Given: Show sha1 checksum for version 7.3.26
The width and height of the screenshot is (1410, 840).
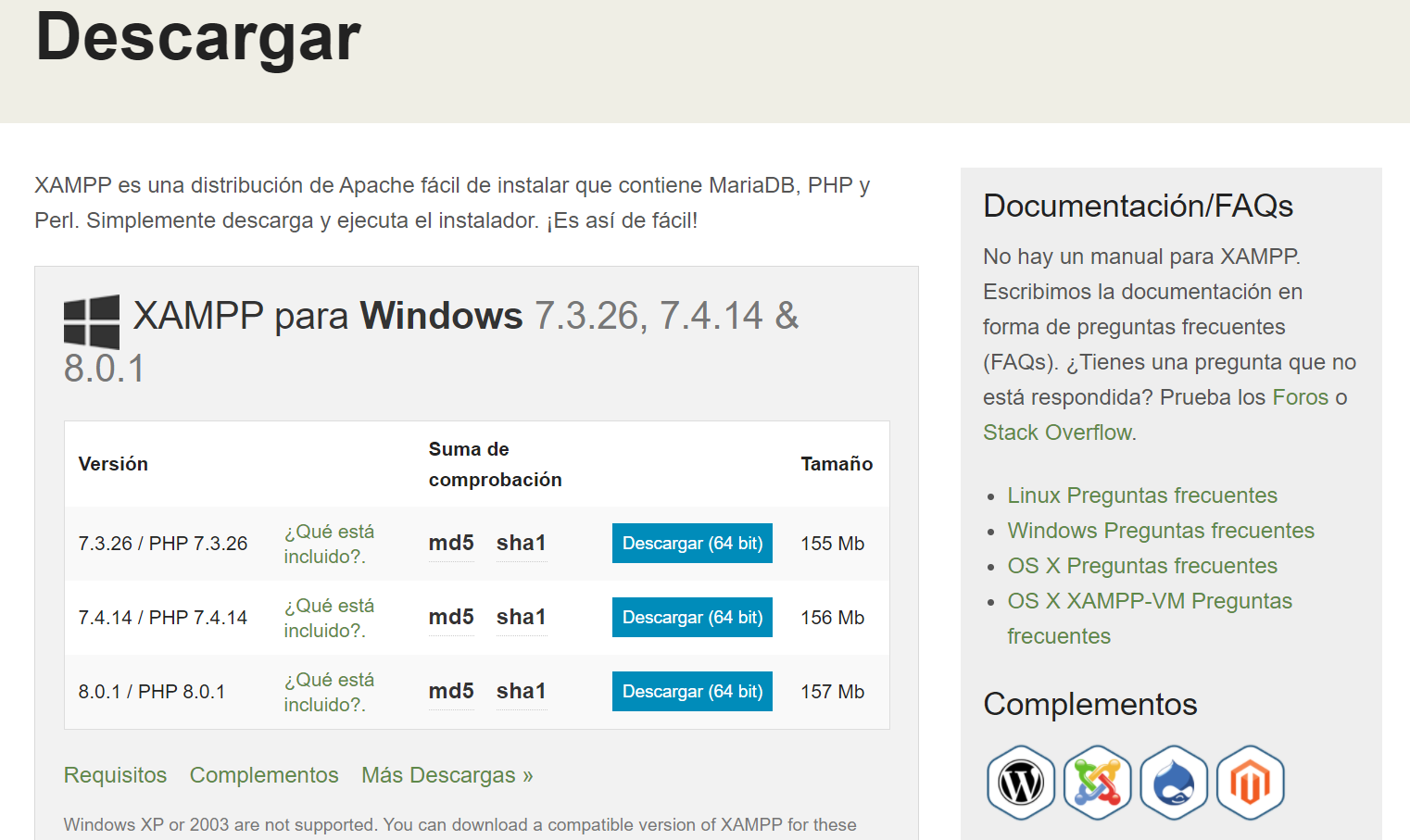Looking at the screenshot, I should coord(522,544).
